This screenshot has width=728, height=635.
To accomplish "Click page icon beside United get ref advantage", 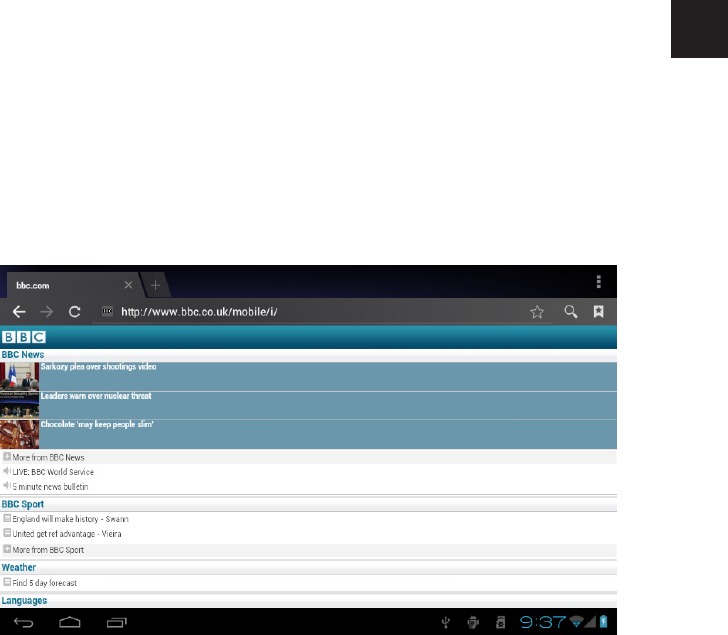I will pyautogui.click(x=7, y=533).
